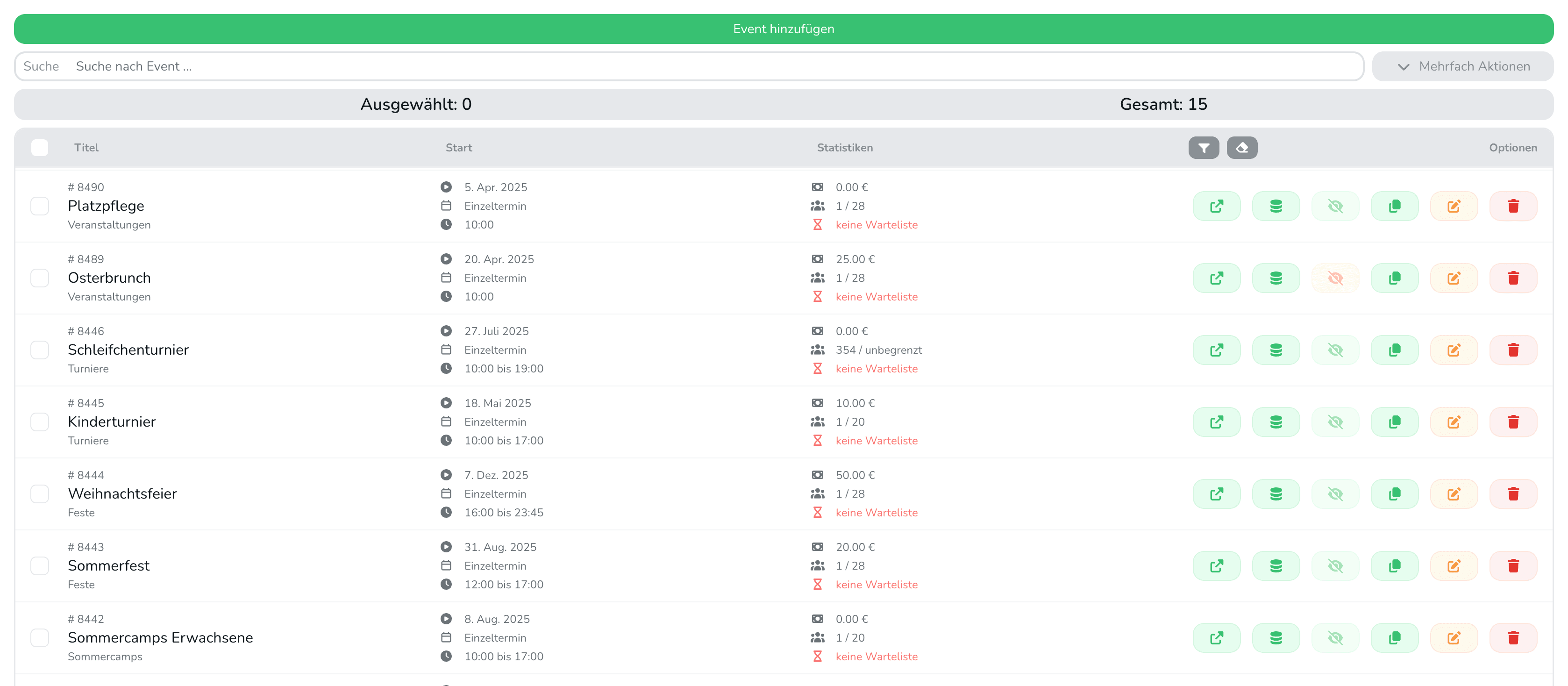This screenshot has width=1568, height=686.
Task: Click the Event hinzufügen button
Action: [783, 29]
